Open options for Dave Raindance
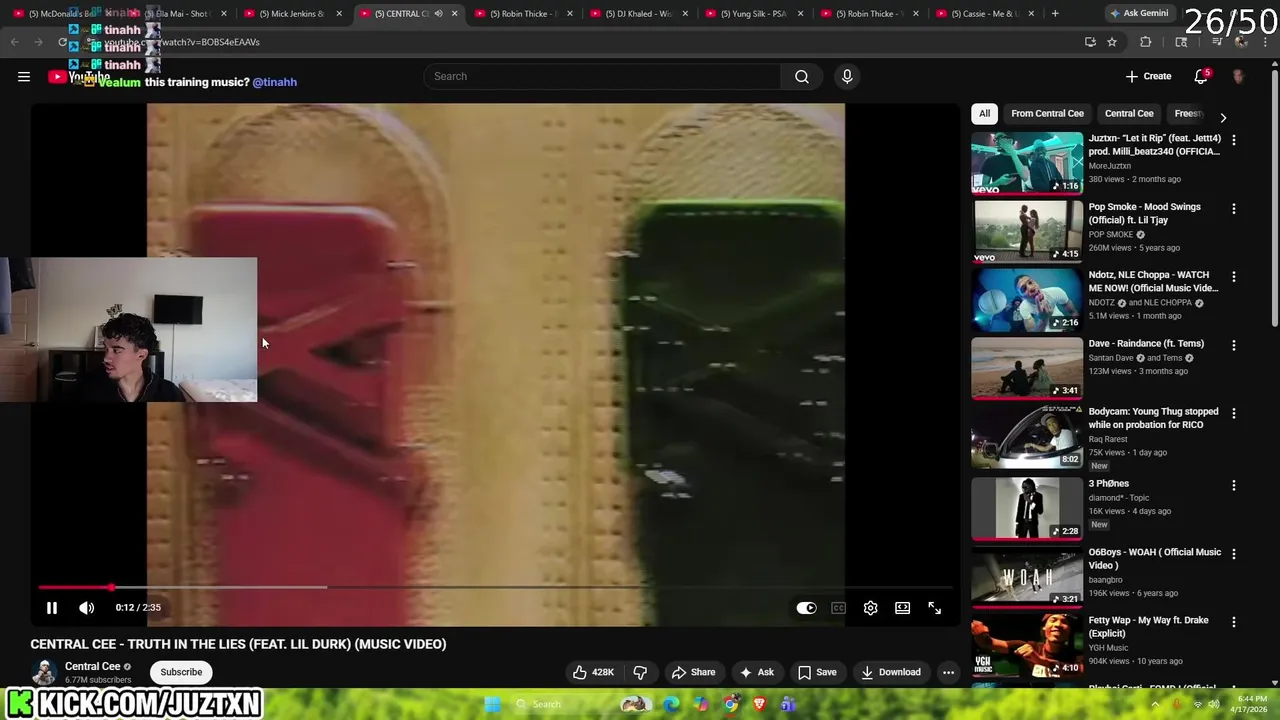This screenshot has height=720, width=1280. [1233, 346]
